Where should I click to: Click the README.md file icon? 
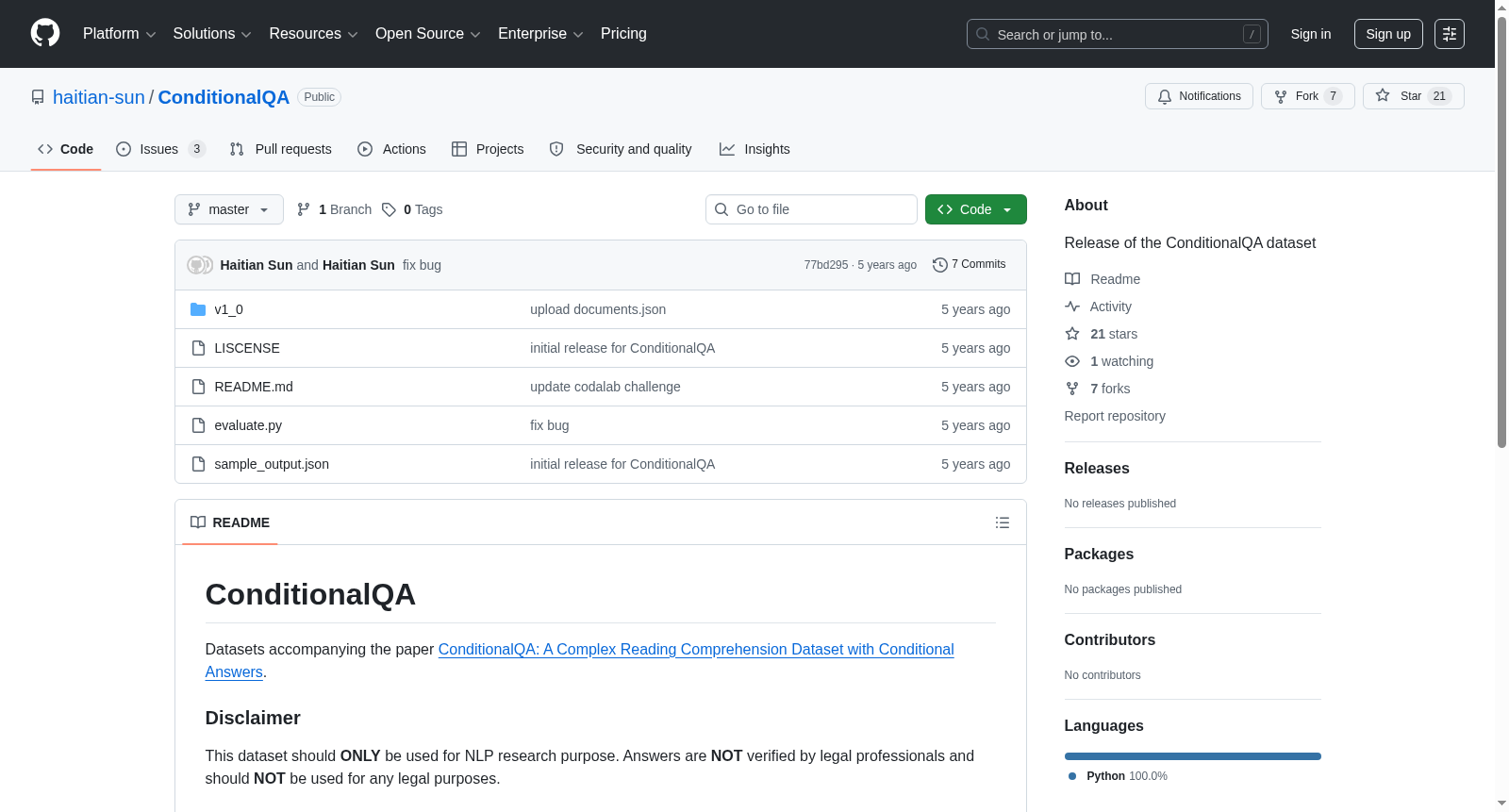point(198,387)
